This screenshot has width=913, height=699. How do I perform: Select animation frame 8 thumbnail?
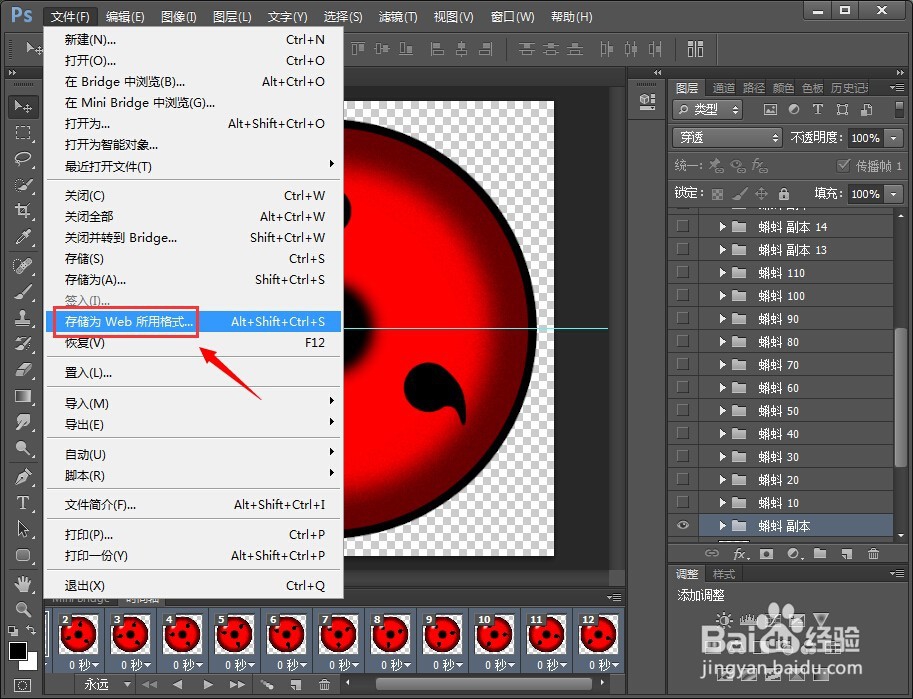pos(390,634)
